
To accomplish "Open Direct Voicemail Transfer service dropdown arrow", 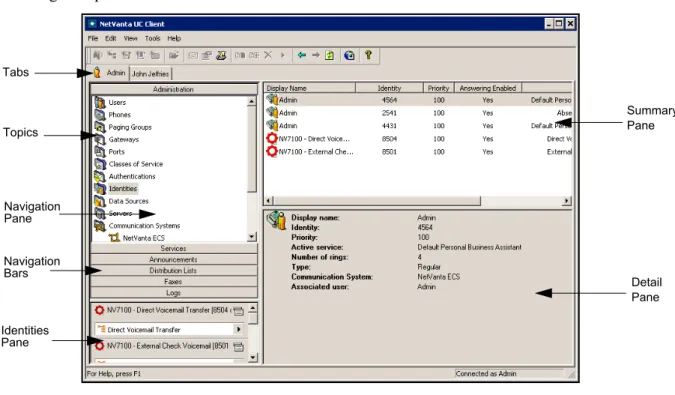I will [x=238, y=329].
